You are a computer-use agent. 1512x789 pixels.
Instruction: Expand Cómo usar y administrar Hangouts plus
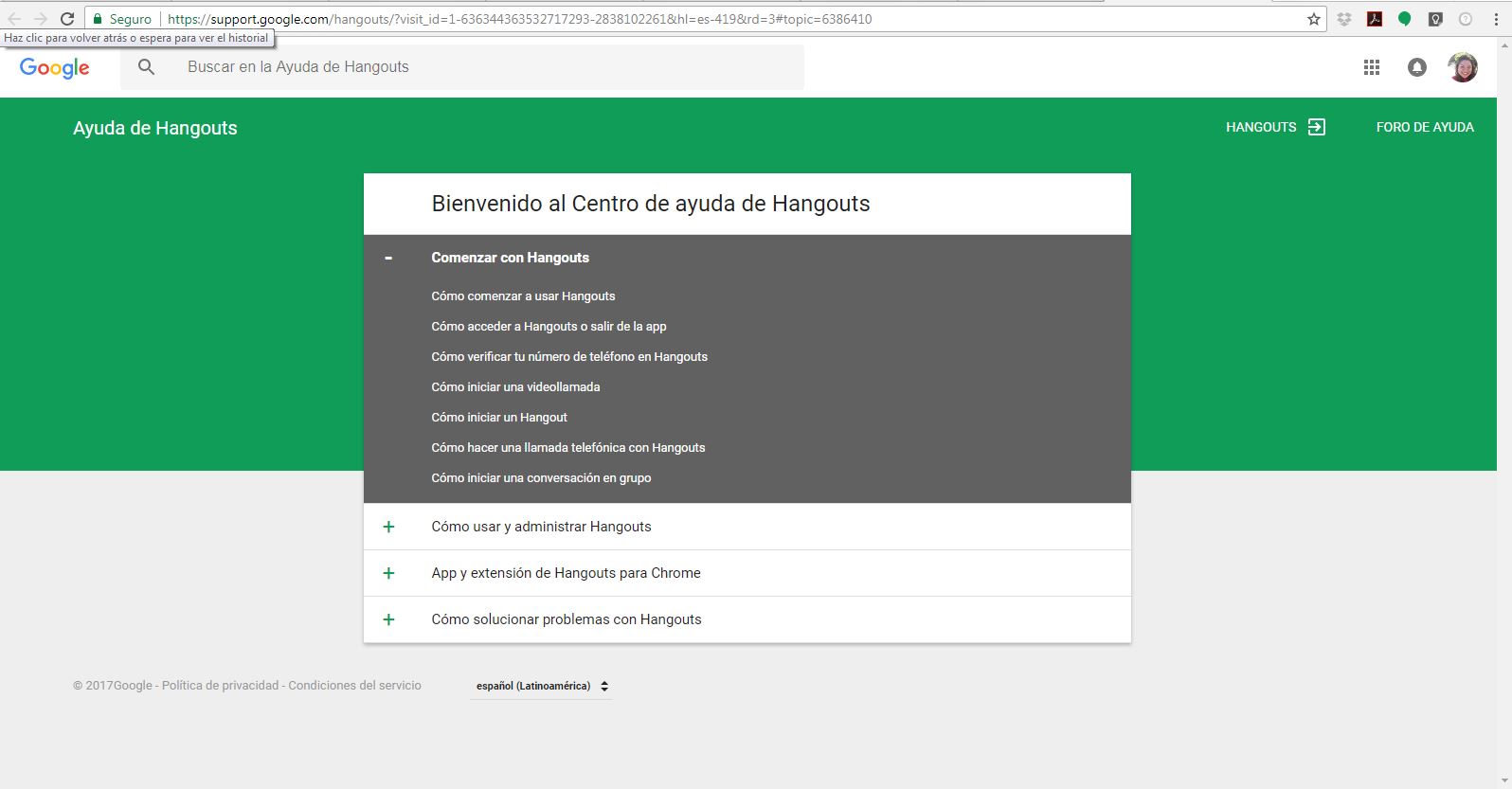click(x=388, y=527)
